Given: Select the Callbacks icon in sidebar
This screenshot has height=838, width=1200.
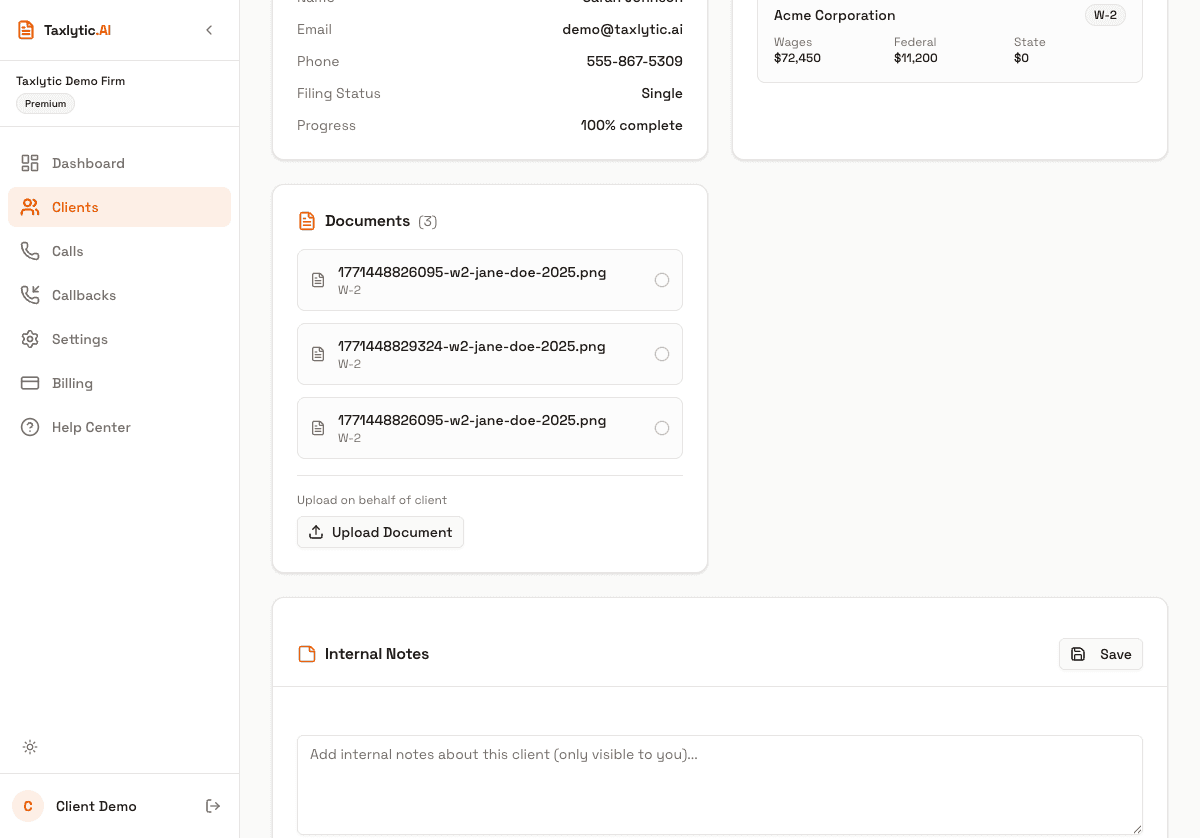Looking at the screenshot, I should click(30, 295).
